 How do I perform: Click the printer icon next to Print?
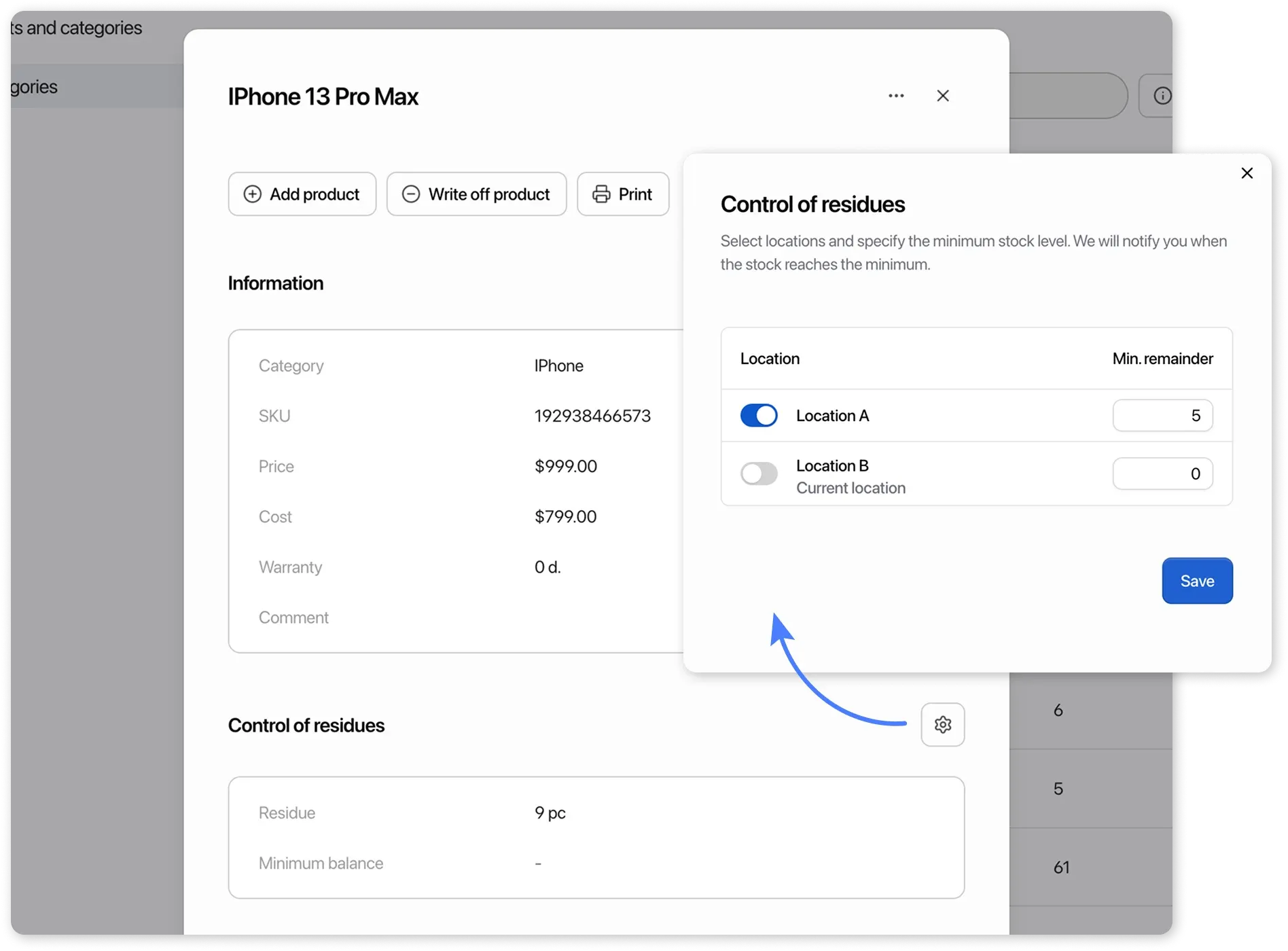(x=602, y=194)
